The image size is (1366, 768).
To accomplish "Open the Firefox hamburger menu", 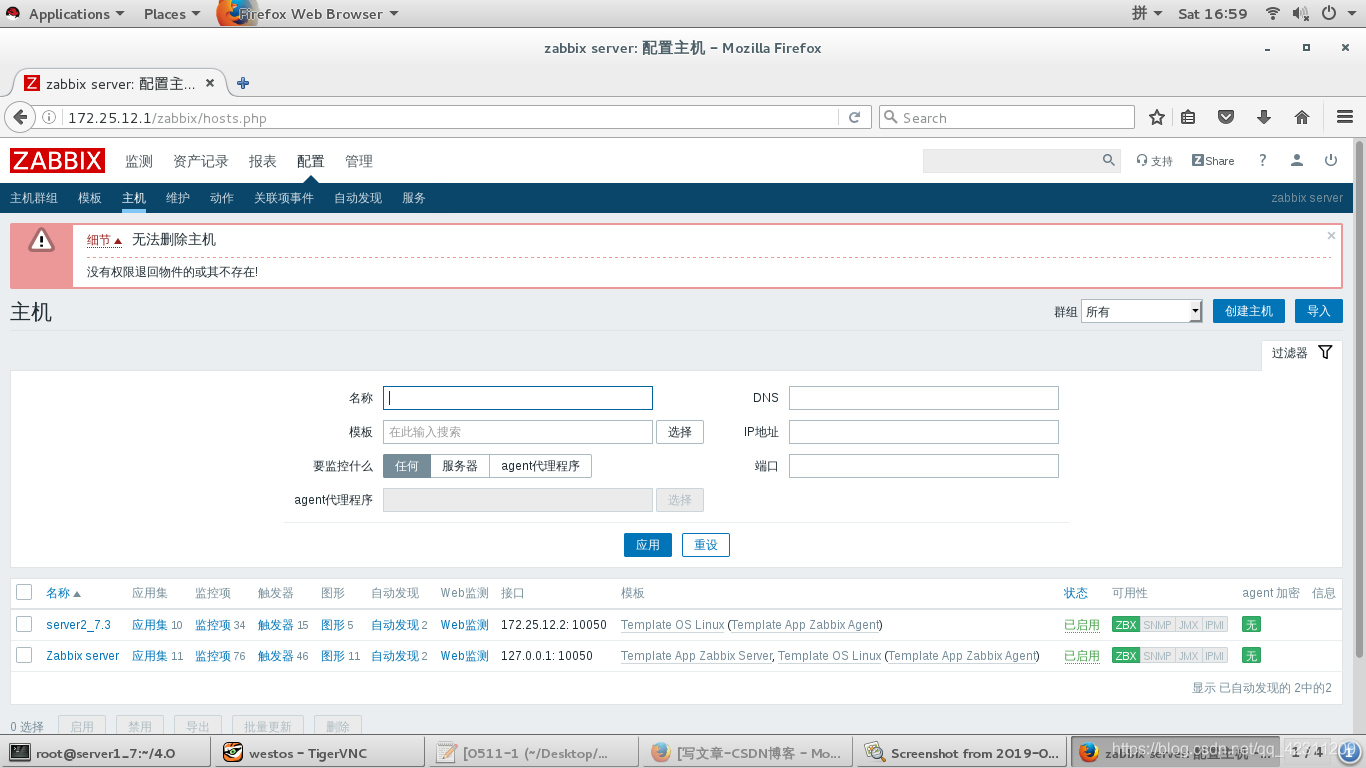I will 1345,117.
